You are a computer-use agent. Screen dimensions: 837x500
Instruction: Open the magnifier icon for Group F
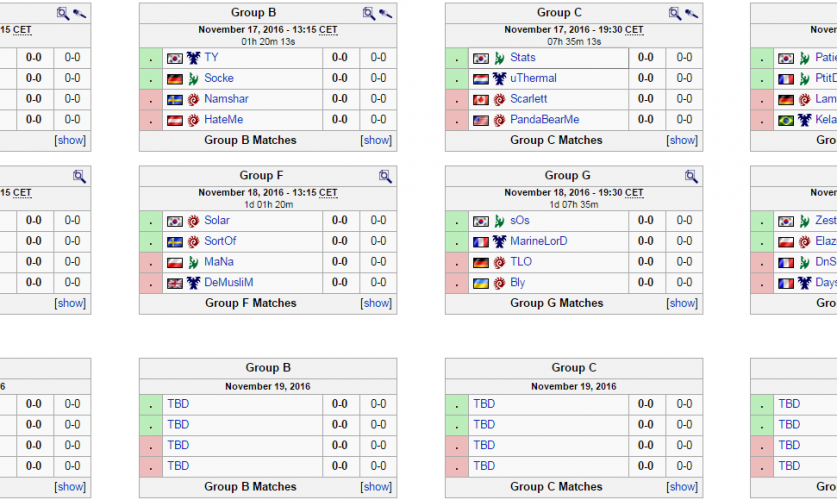pyautogui.click(x=385, y=176)
